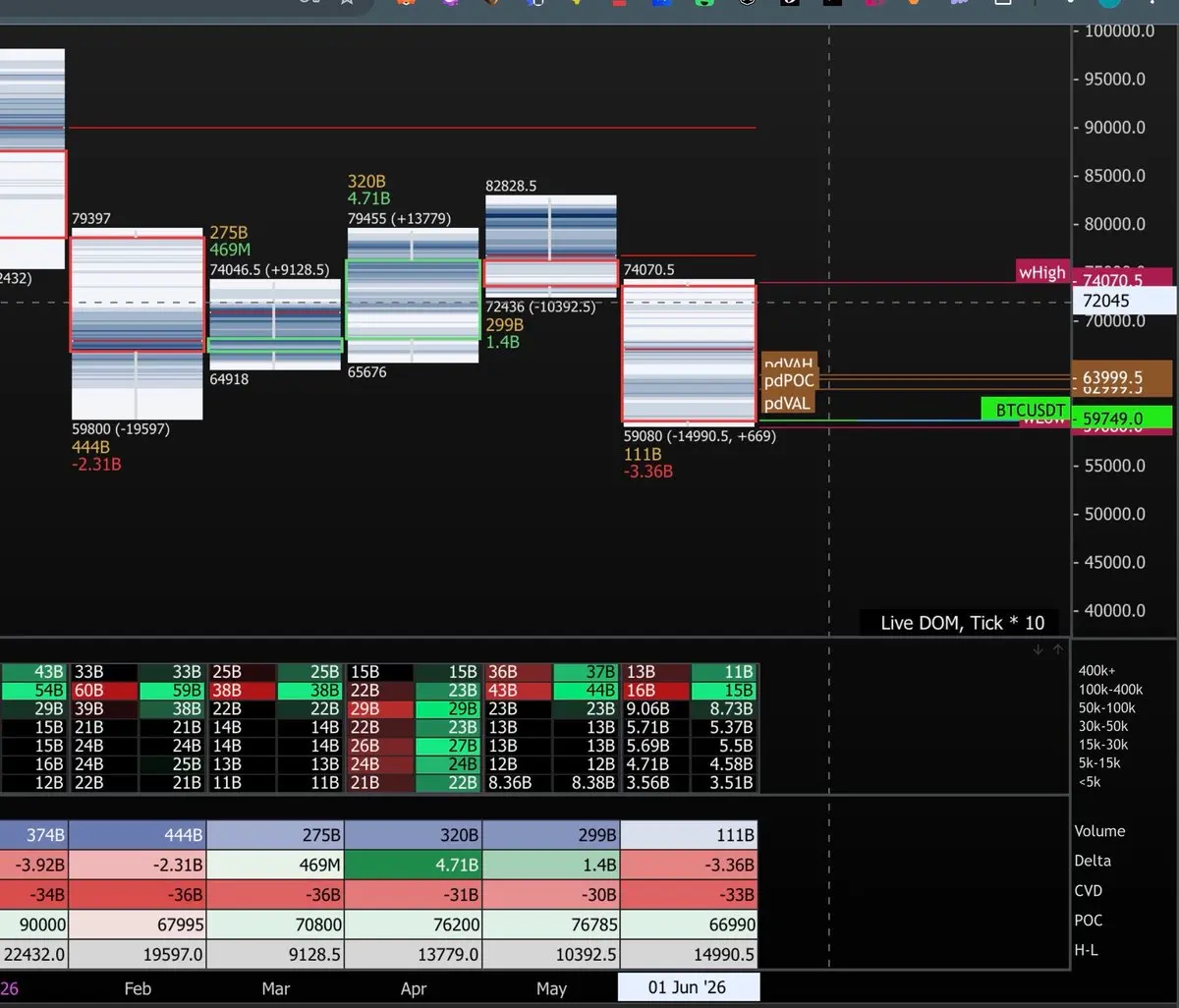This screenshot has height=1008, width=1179.
Task: Click the 100k-400k legend entry
Action: [1110, 690]
